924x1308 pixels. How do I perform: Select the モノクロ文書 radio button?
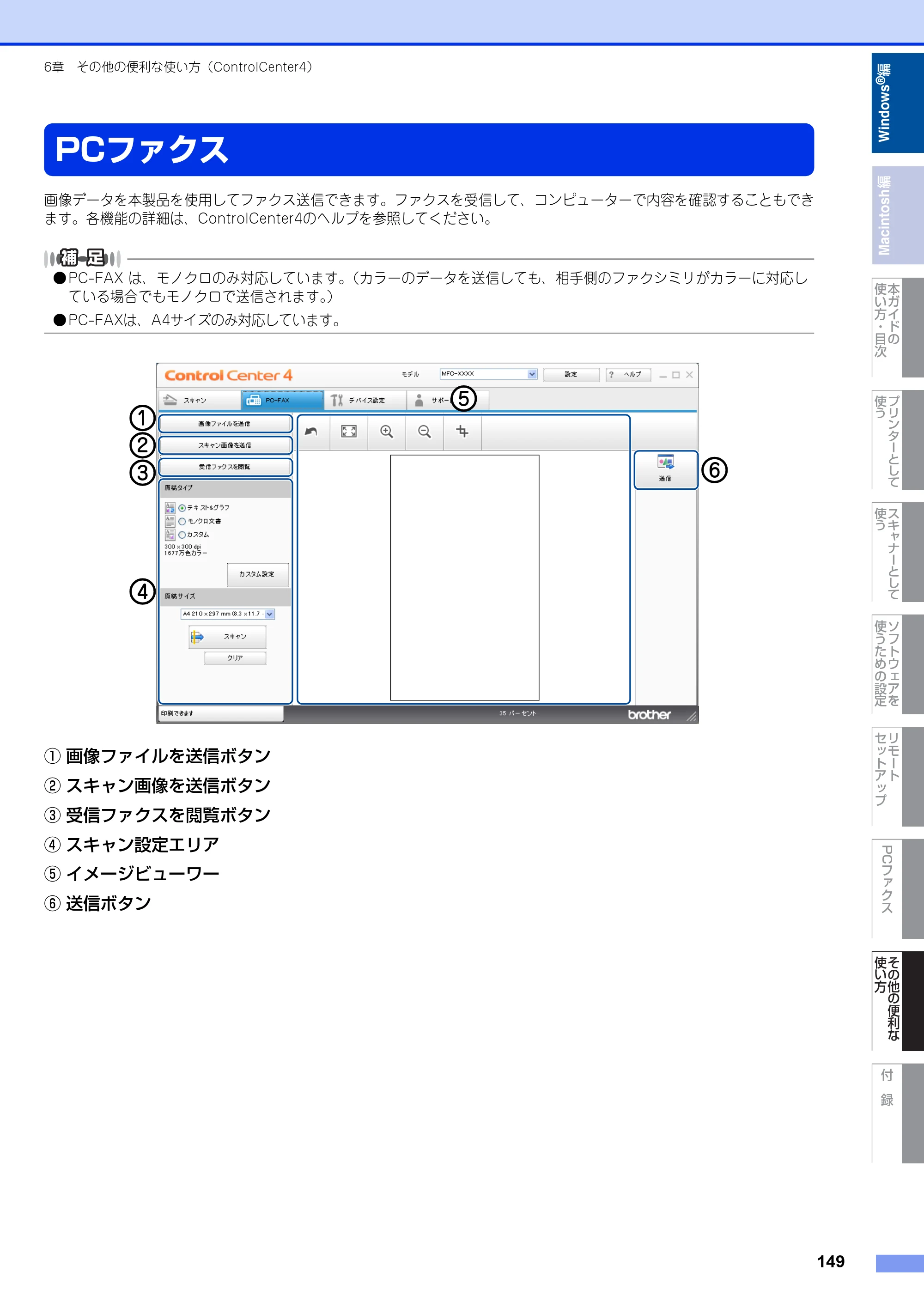(x=182, y=521)
